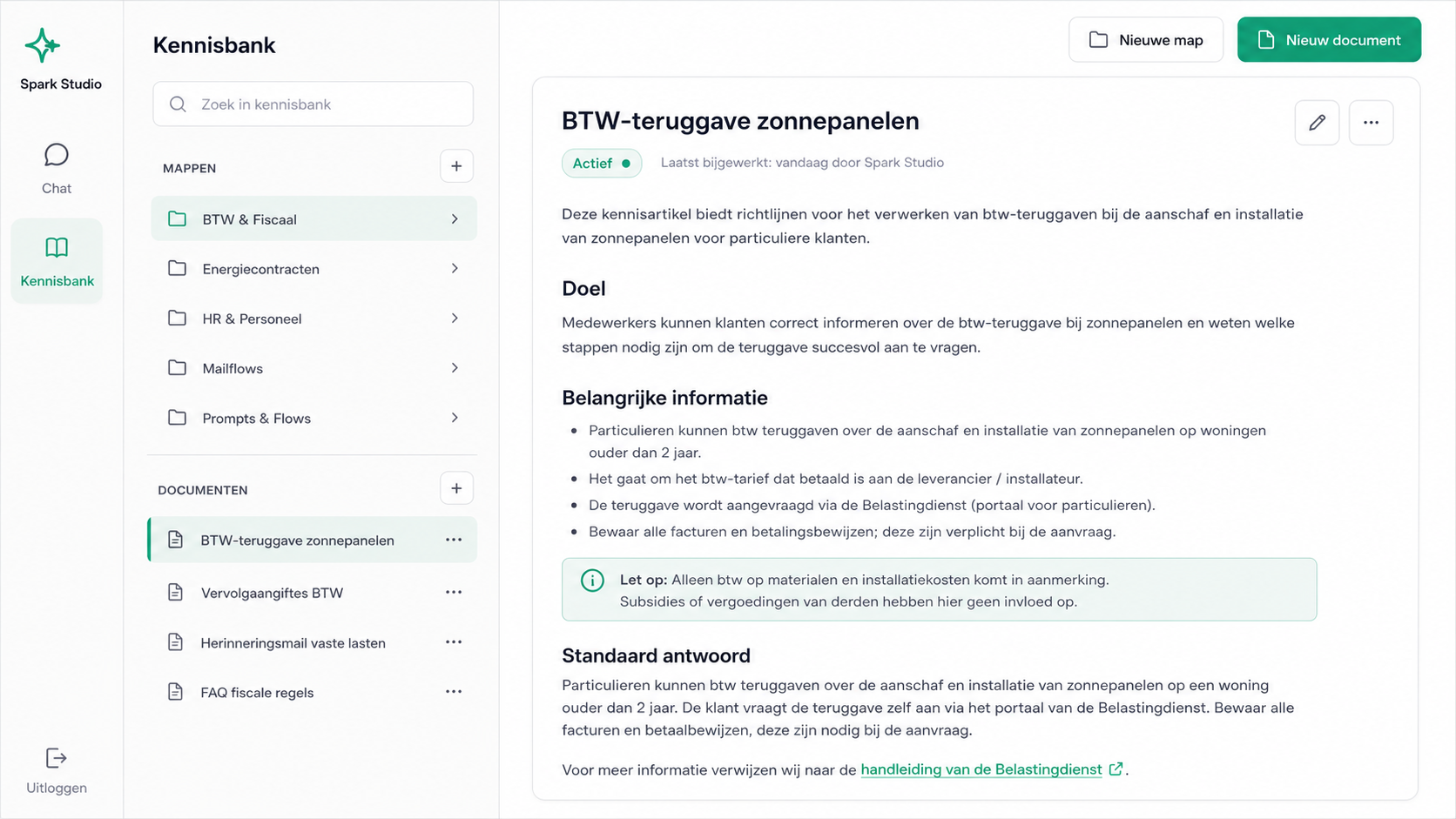
Task: Click the Nieuwe map button
Action: 1146,40
